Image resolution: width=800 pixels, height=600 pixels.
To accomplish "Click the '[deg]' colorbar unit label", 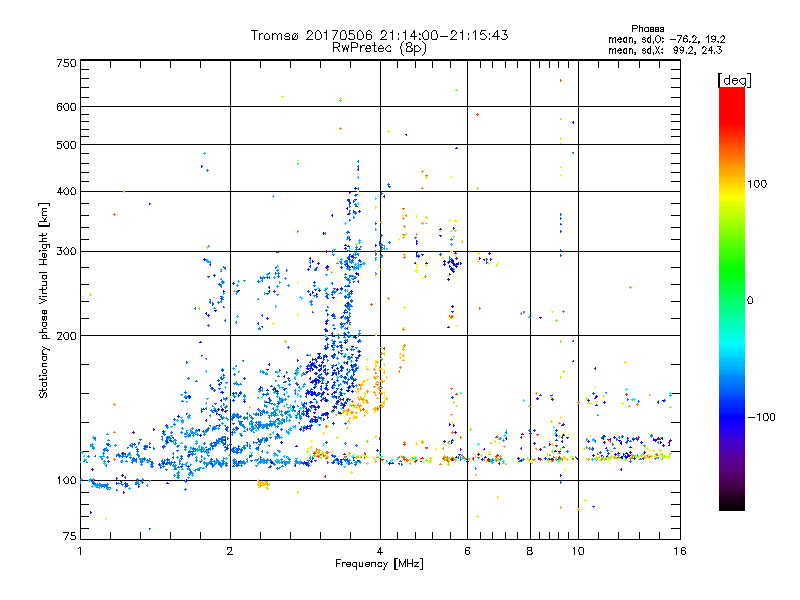I will 734,80.
